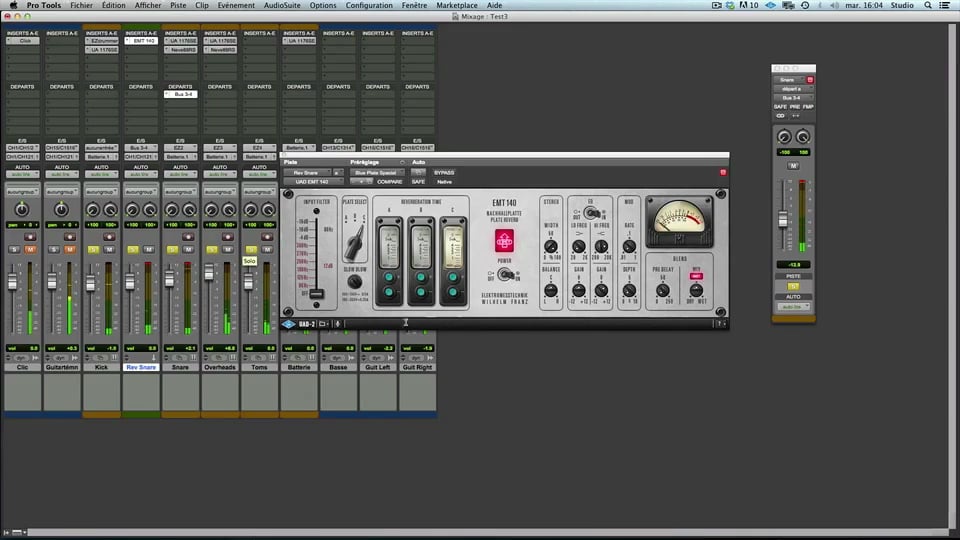This screenshot has width=960, height=540.
Task: Open Spotlight search in menu bar
Action: (928, 5)
